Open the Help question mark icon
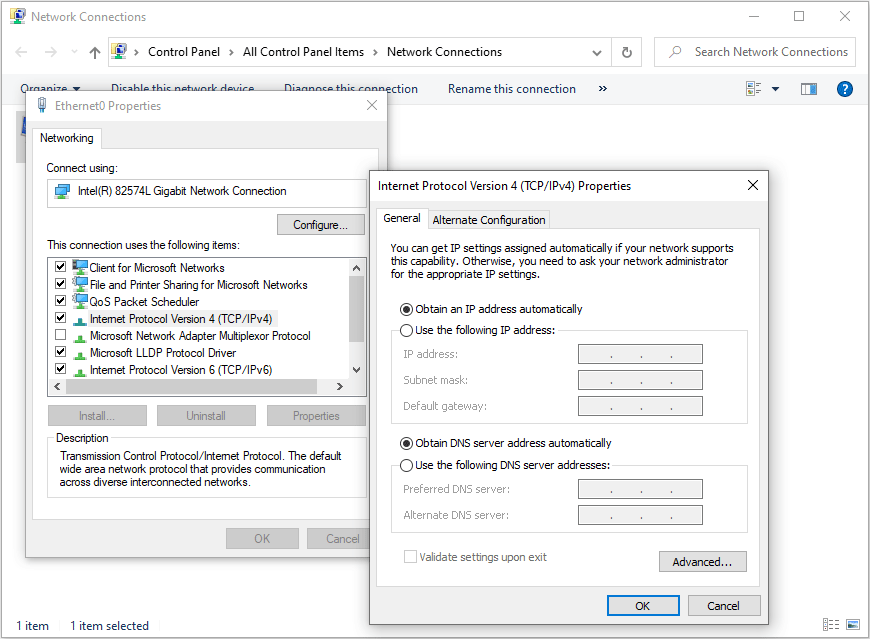The image size is (870, 639). [844, 89]
